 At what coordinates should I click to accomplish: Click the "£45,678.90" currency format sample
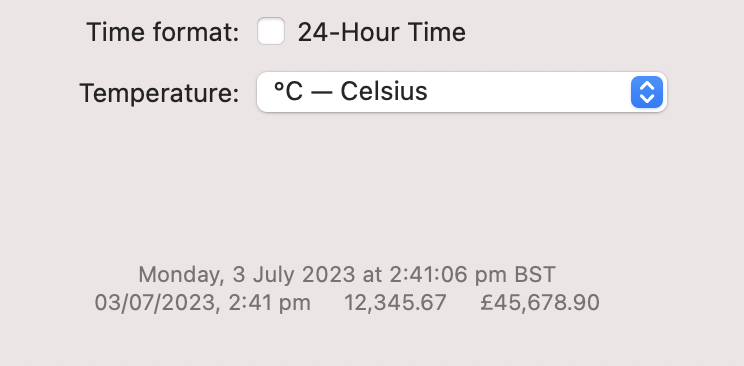[x=540, y=303]
